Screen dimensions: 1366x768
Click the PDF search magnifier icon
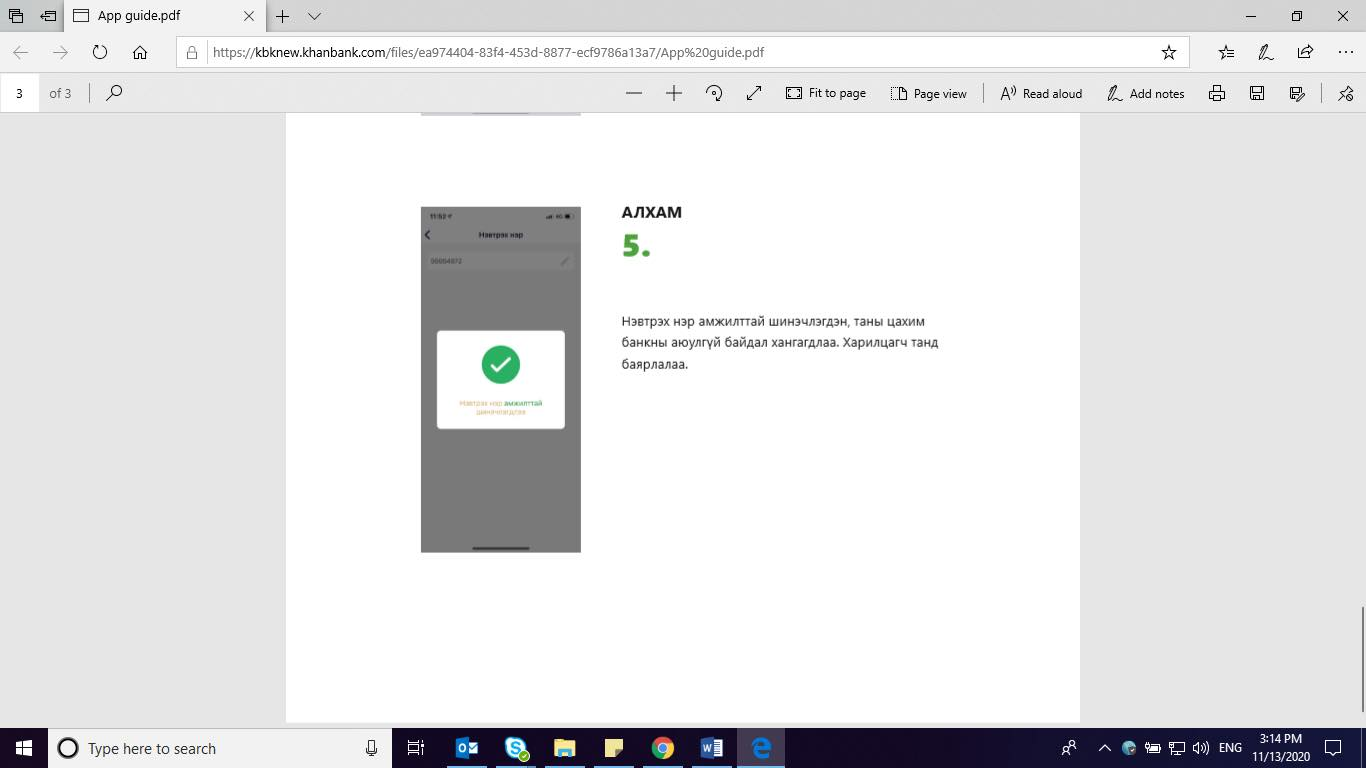tap(114, 93)
